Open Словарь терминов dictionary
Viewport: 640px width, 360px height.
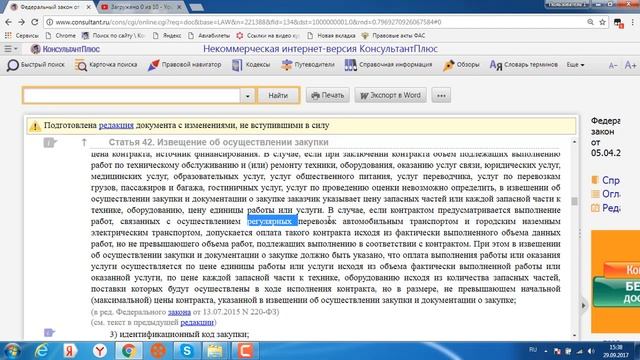point(524,64)
